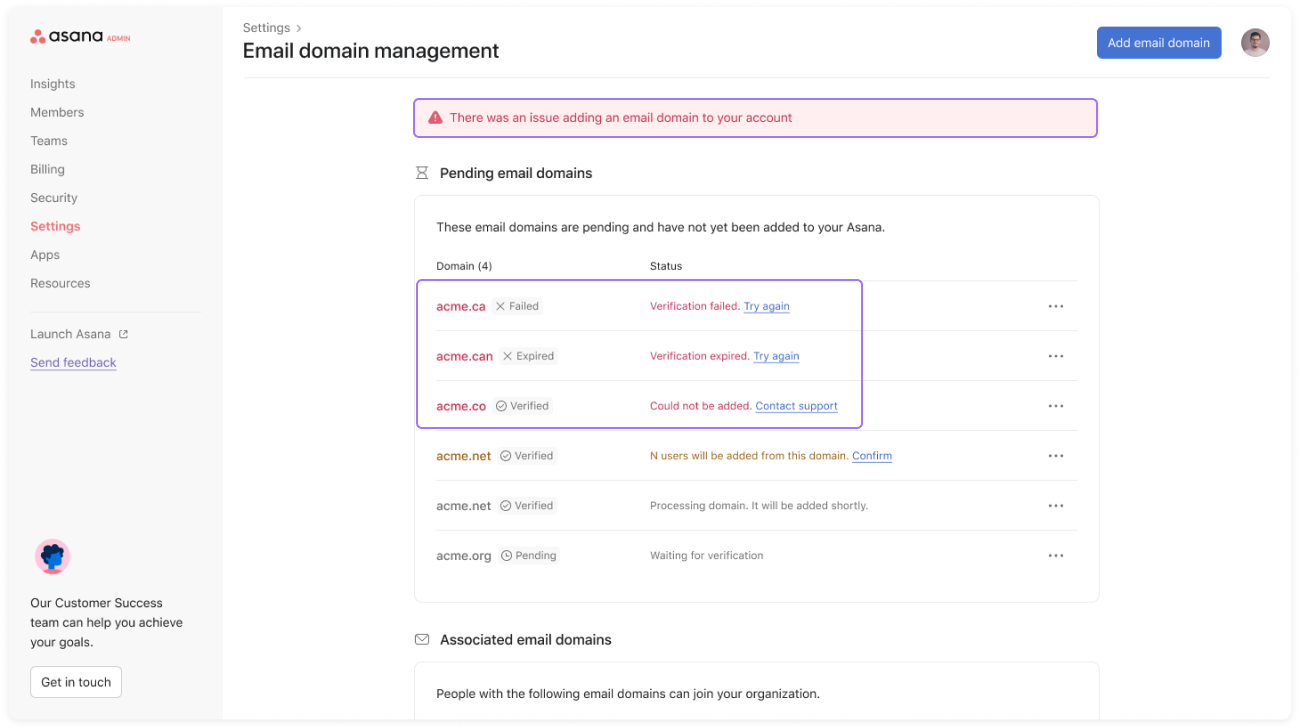Image resolution: width=1300 pixels, height=728 pixels.
Task: Open the Billing page in the sidebar
Action: point(47,170)
